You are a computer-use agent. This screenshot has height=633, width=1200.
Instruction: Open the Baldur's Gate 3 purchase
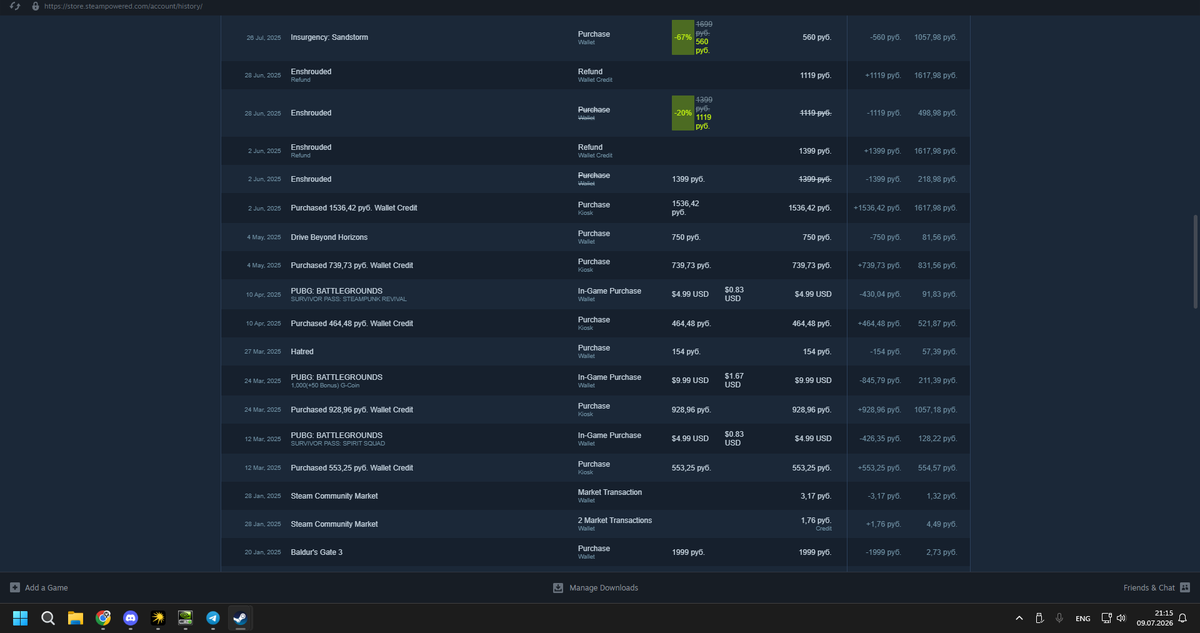point(596,552)
